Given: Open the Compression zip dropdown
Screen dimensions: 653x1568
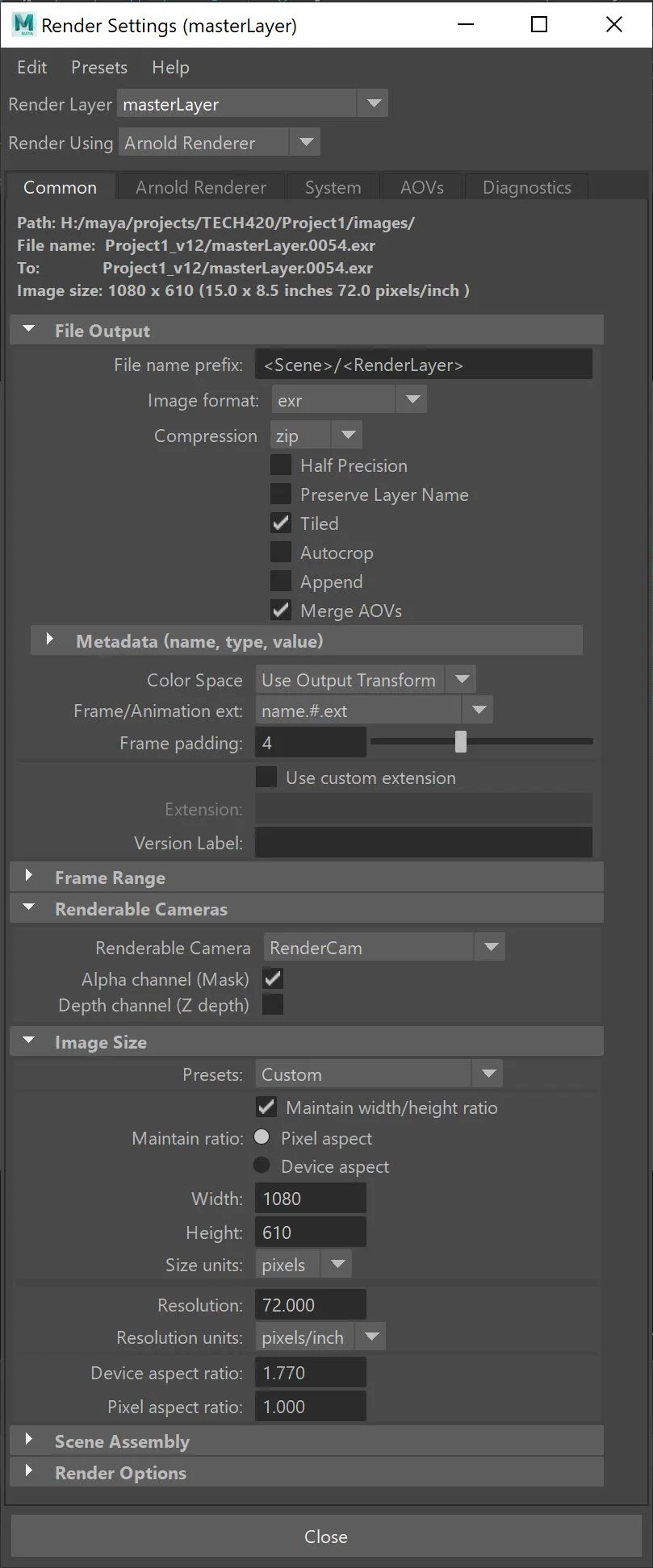Looking at the screenshot, I should click(316, 436).
